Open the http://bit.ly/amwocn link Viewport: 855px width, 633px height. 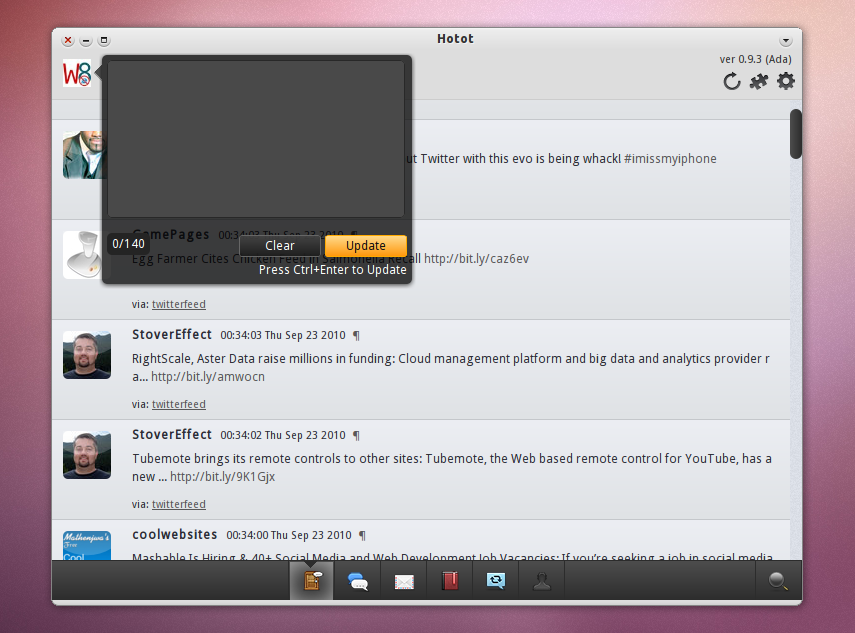coord(208,377)
